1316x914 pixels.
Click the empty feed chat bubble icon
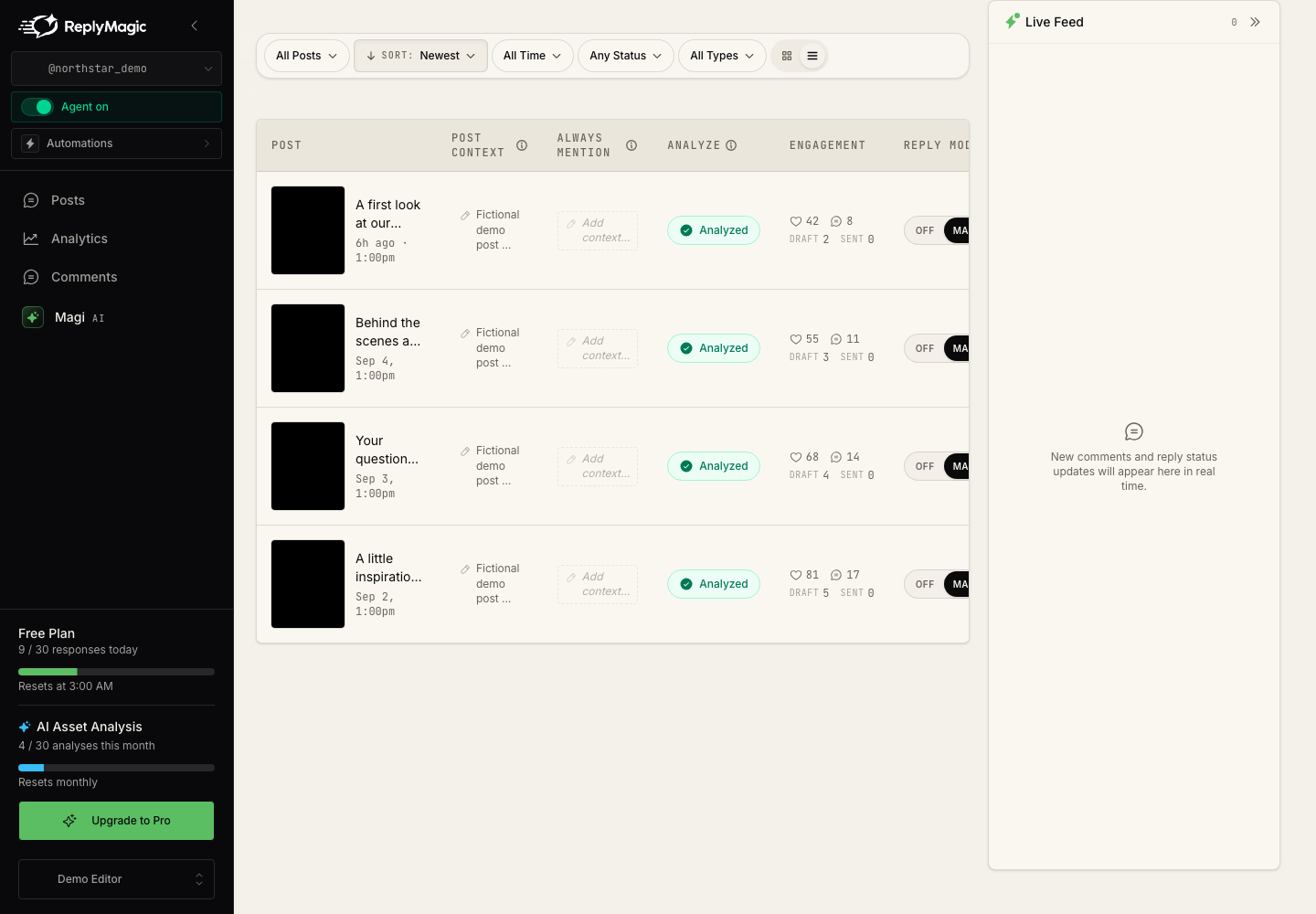click(x=1134, y=431)
